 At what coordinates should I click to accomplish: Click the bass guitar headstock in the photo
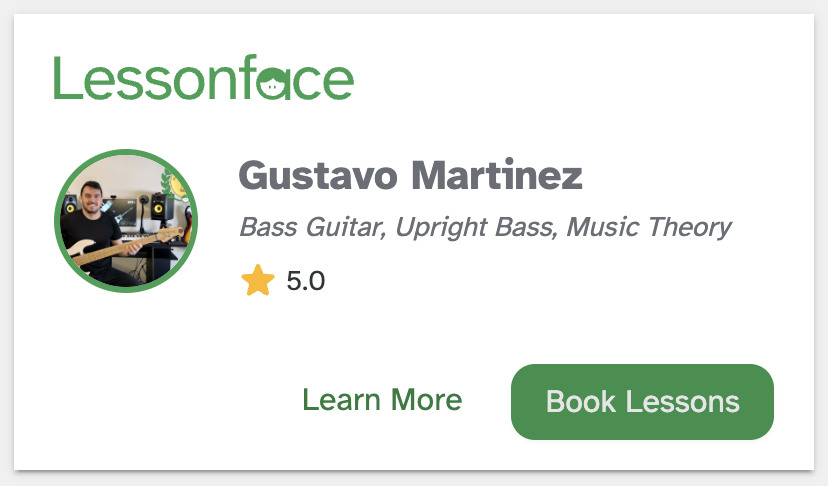[172, 233]
